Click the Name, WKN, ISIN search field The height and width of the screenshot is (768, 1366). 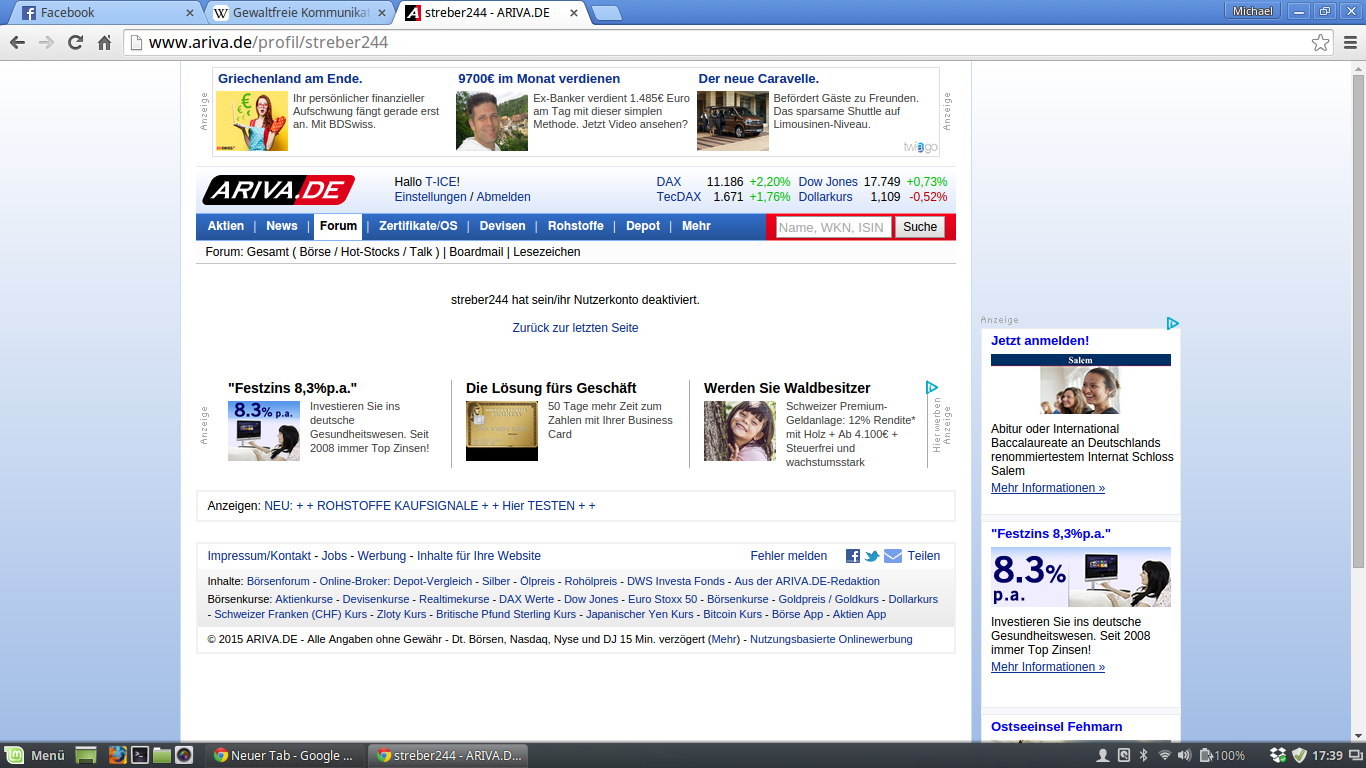(x=834, y=227)
